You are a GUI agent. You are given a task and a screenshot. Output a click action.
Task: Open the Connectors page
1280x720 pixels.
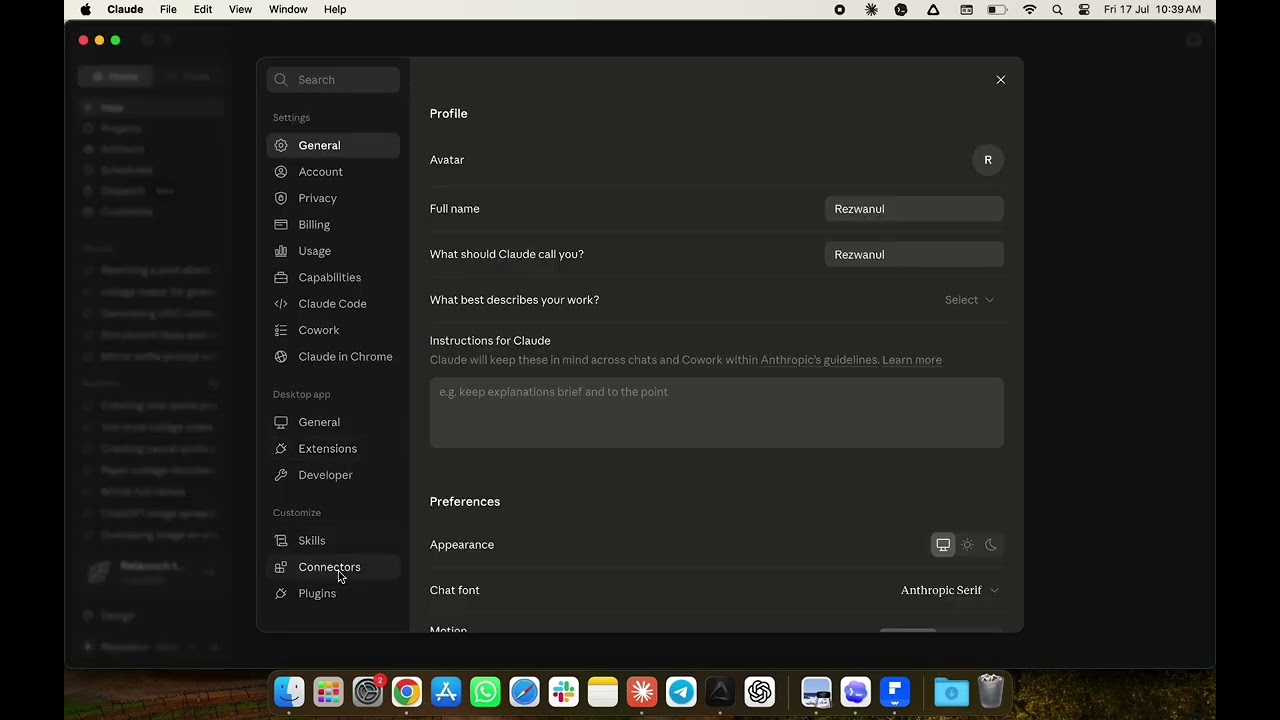click(x=333, y=567)
